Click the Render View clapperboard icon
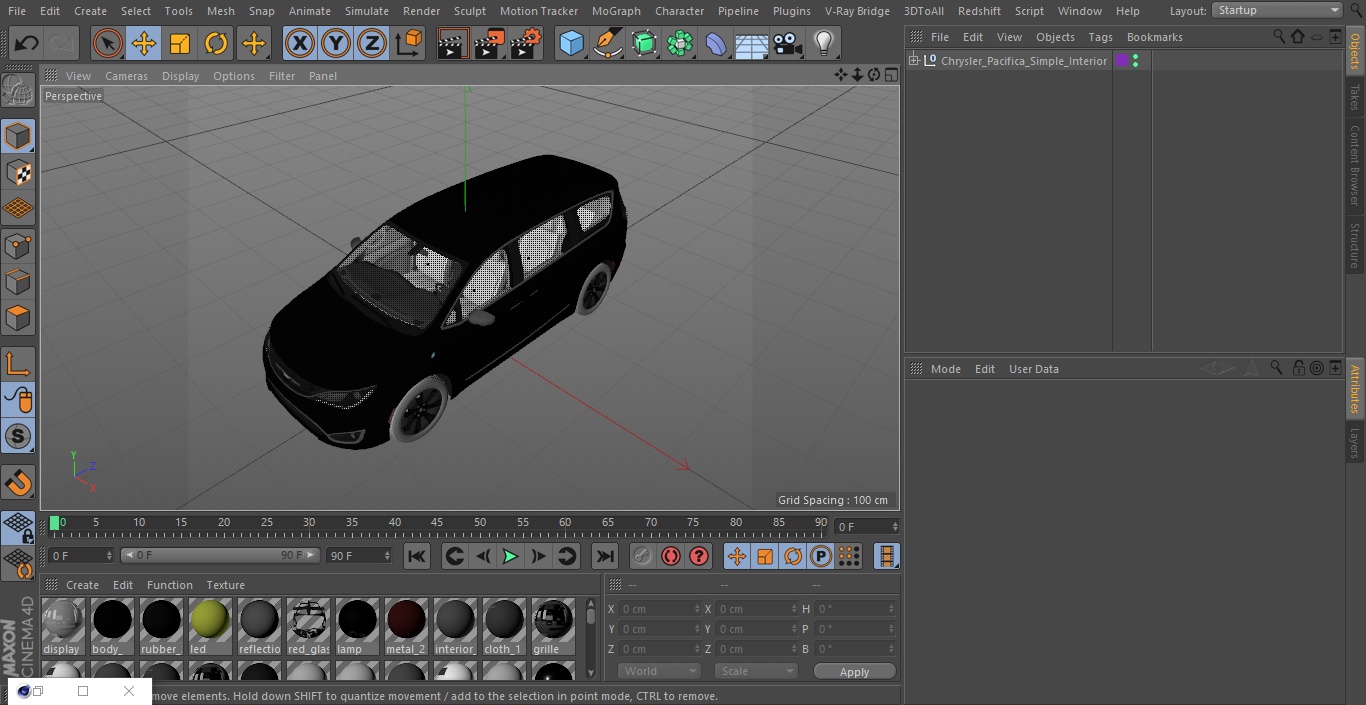The width and height of the screenshot is (1366, 705). pyautogui.click(x=452, y=43)
